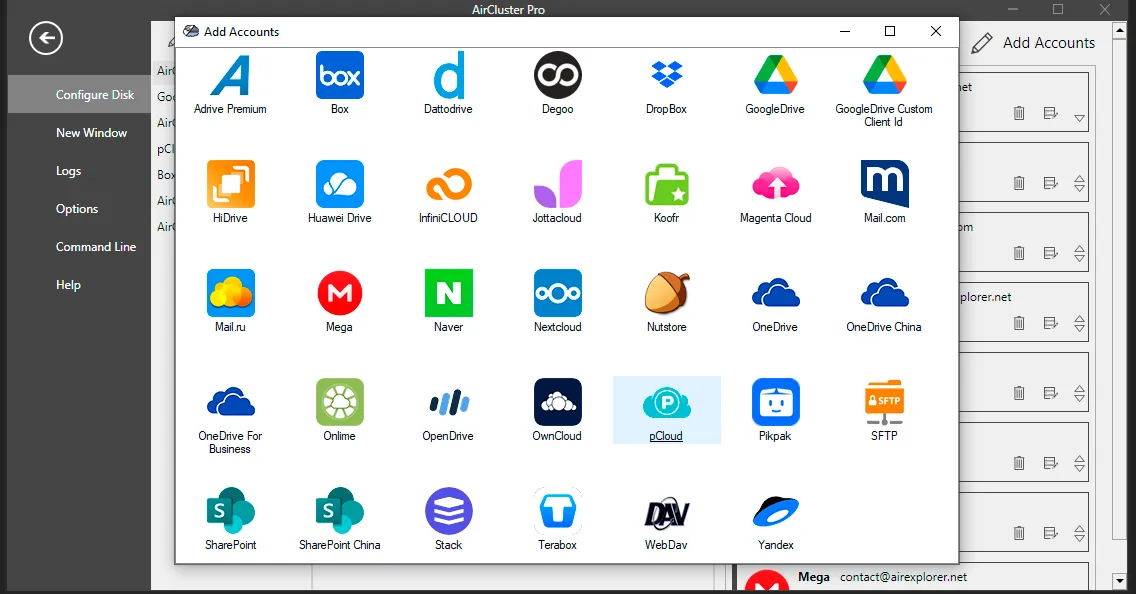Image resolution: width=1136 pixels, height=594 pixels.
Task: Maximize the Add Accounts dialog
Action: pos(890,30)
